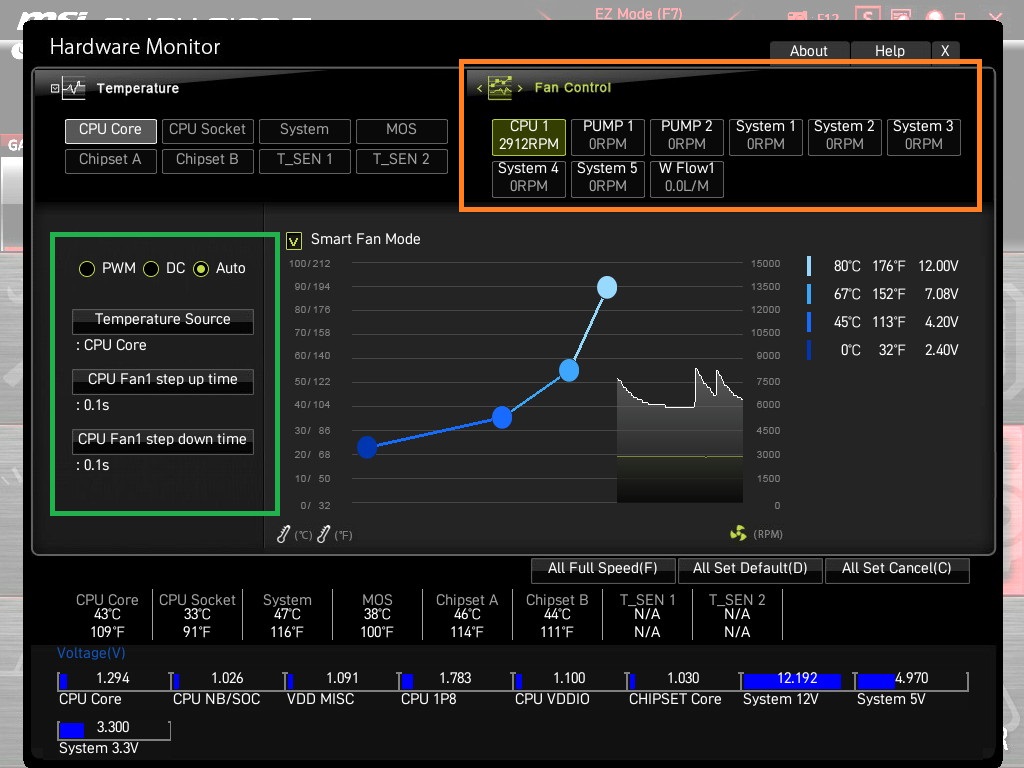Select System temperature button
The height and width of the screenshot is (768, 1024).
point(304,130)
